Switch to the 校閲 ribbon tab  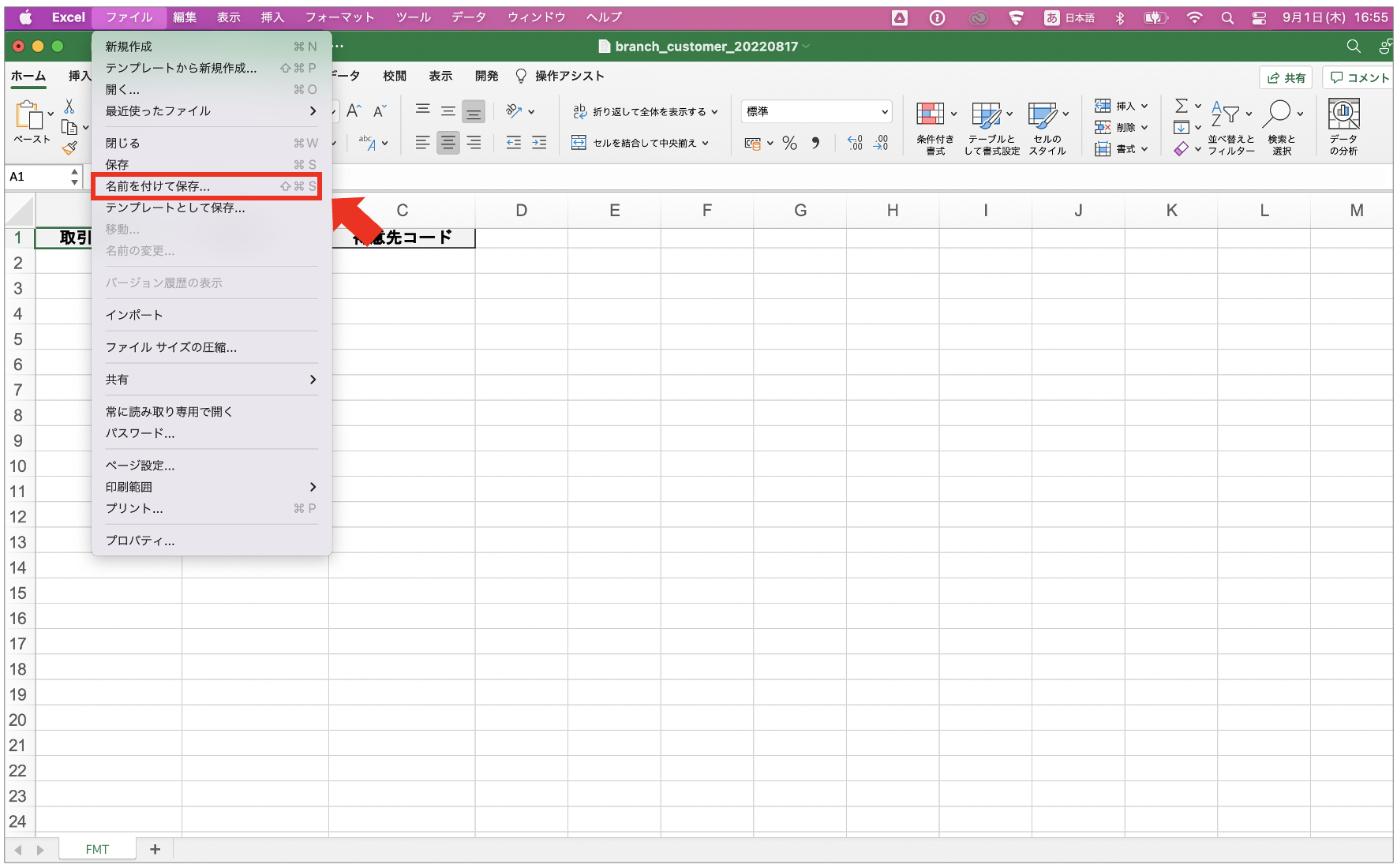coord(395,76)
